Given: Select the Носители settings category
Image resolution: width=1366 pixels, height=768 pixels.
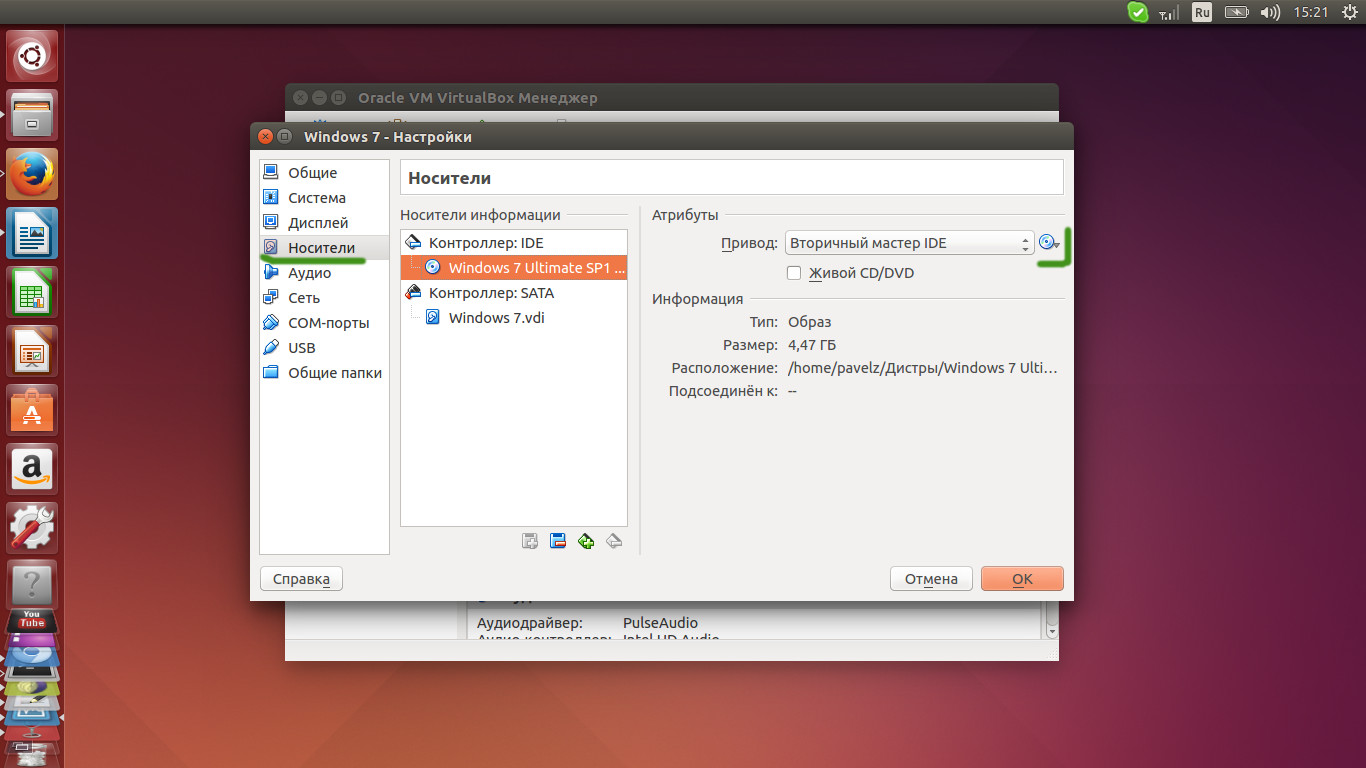Looking at the screenshot, I should pos(324,248).
